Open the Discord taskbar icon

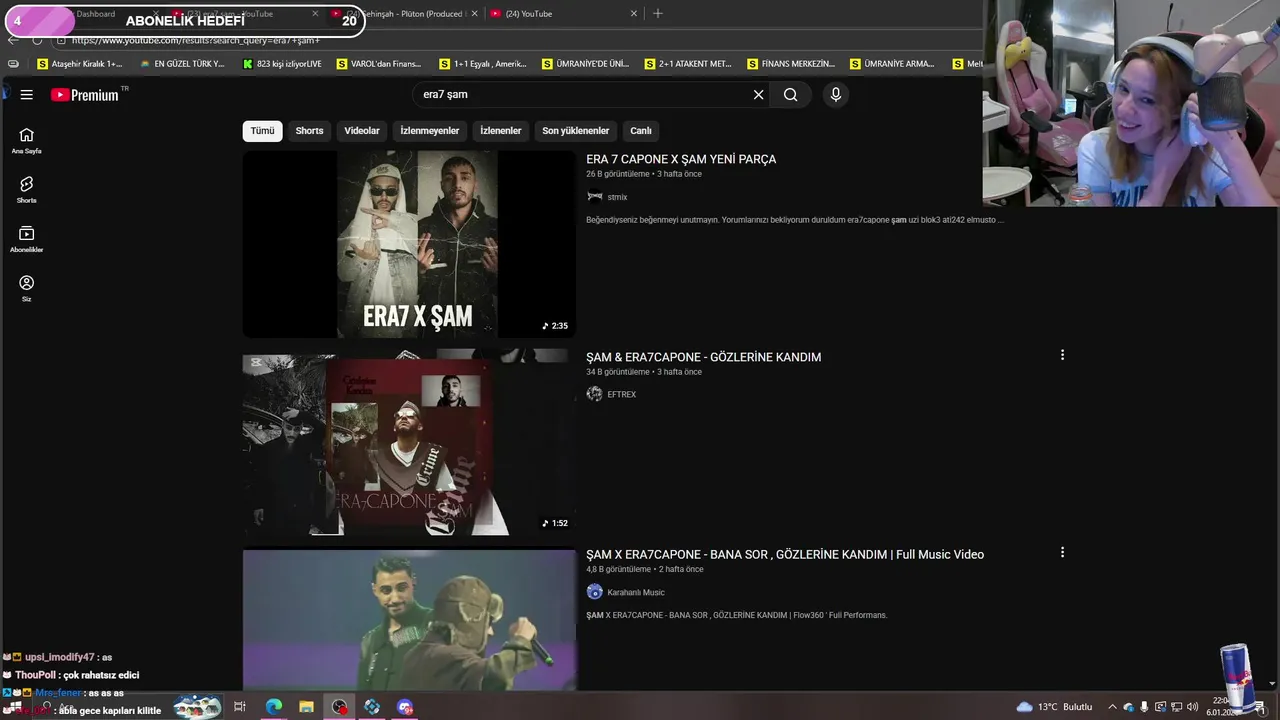(x=405, y=707)
